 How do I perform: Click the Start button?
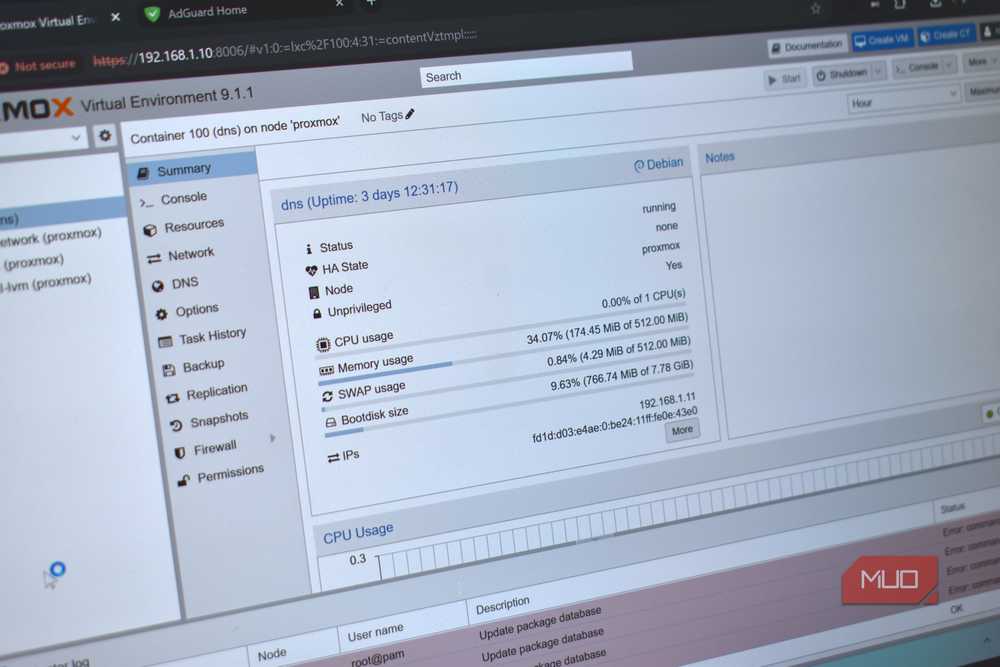784,78
